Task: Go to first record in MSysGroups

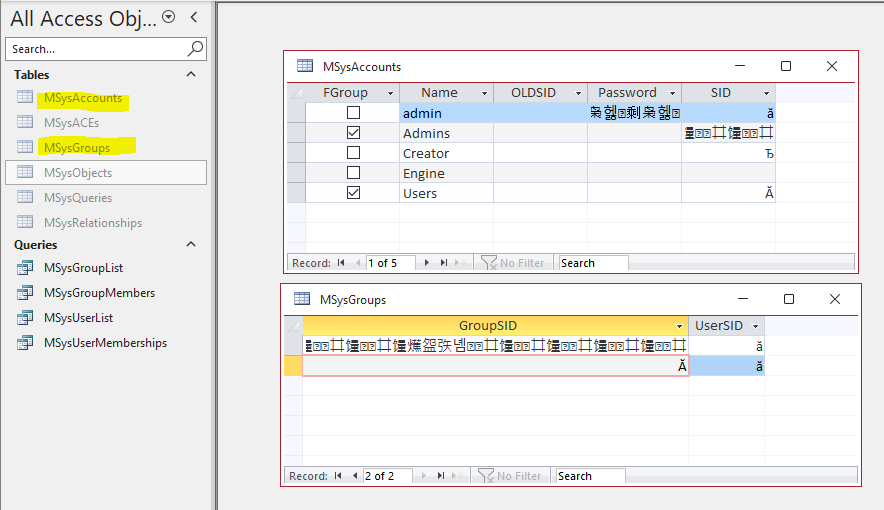Action: pyautogui.click(x=338, y=476)
